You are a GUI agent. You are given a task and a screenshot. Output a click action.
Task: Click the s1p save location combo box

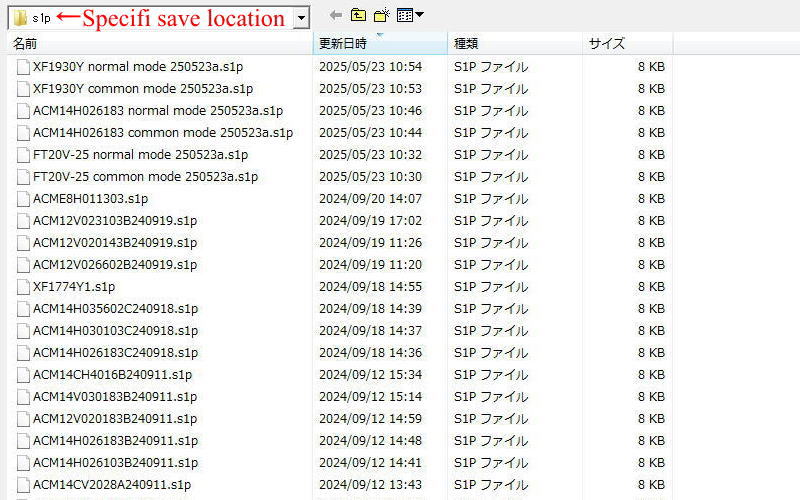tap(159, 18)
